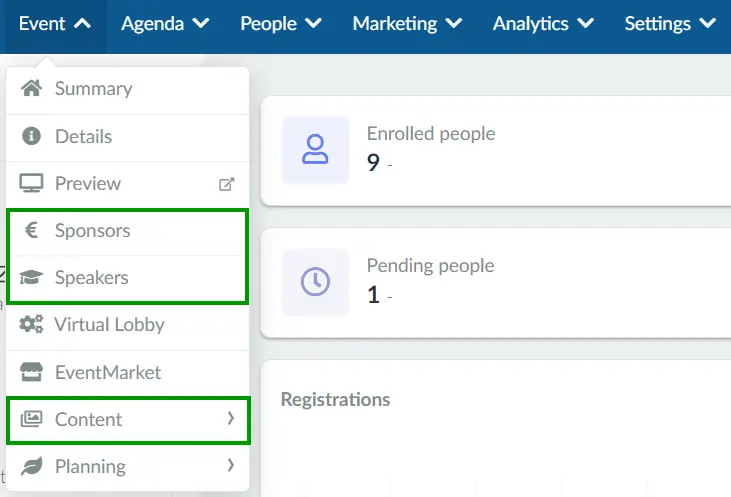Screen dimensions: 731x497
Task: Click the Enrolled people card
Action: [x=496, y=151]
